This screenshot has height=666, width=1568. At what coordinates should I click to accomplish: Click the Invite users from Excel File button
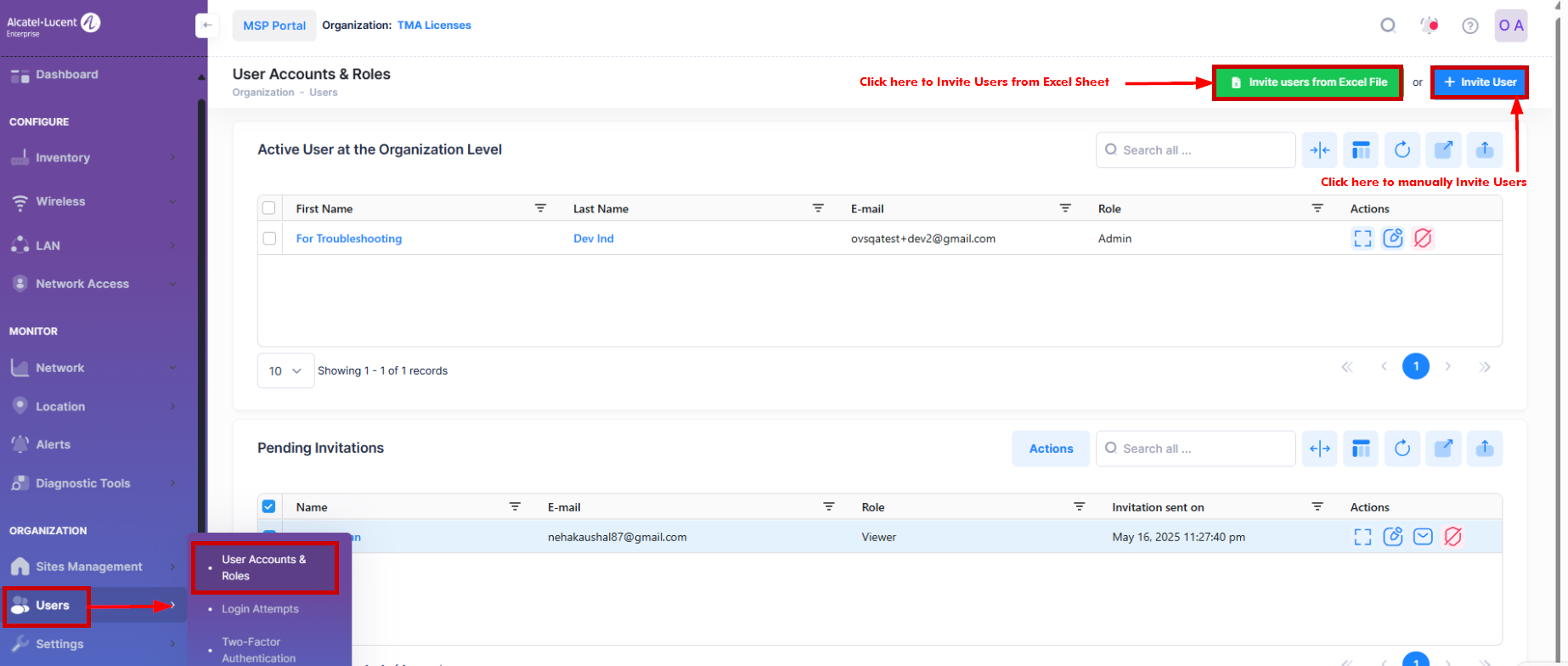[1307, 82]
